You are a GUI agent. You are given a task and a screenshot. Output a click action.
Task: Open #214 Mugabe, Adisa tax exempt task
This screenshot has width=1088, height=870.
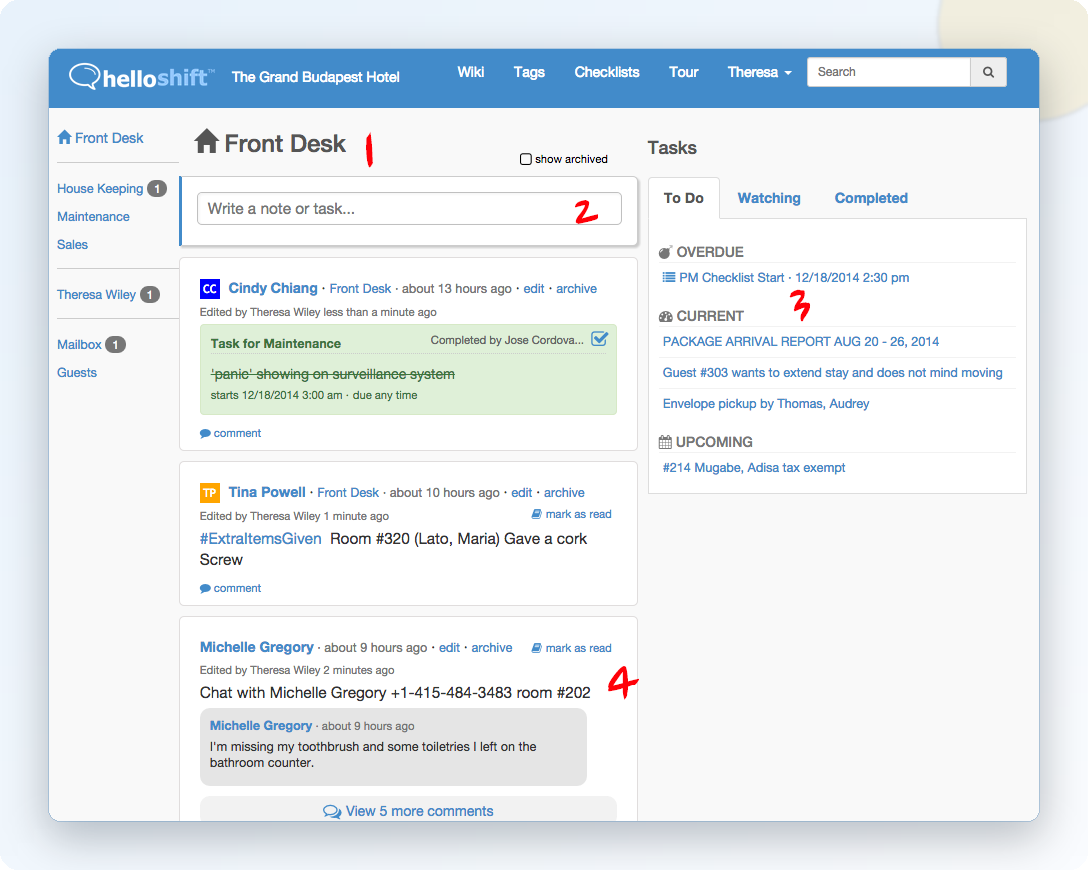pyautogui.click(x=754, y=468)
